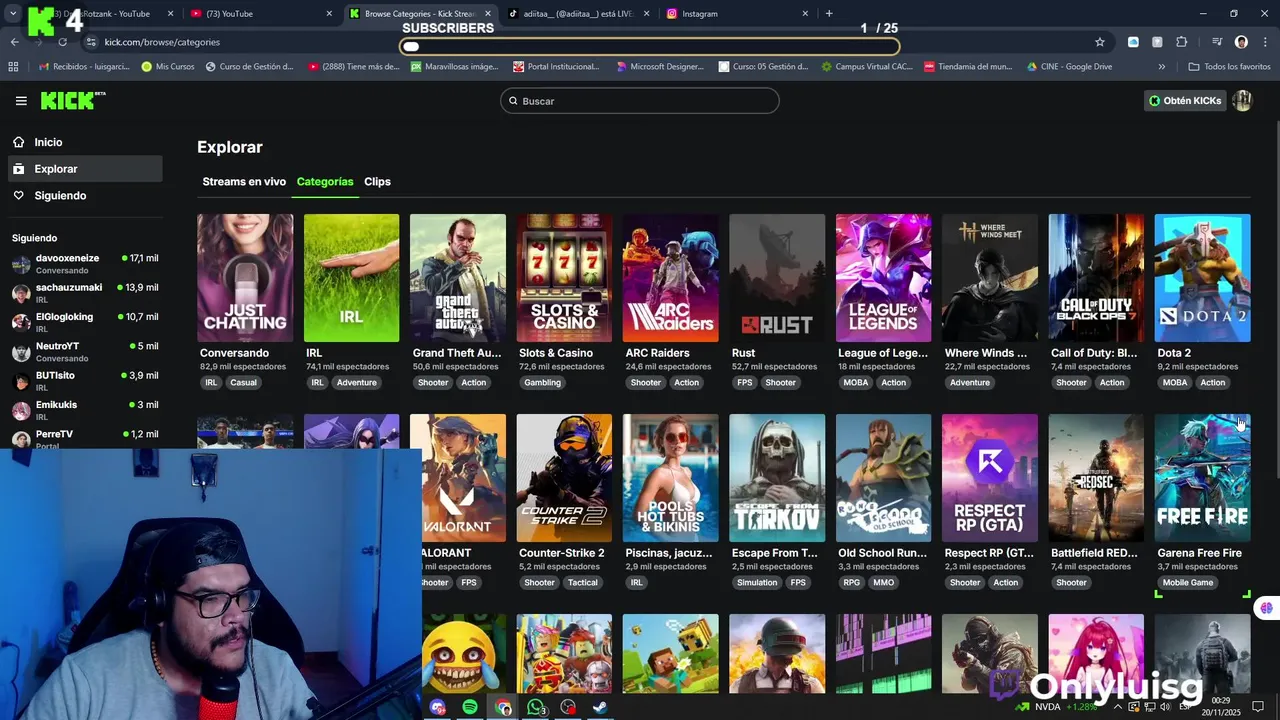This screenshot has height=720, width=1280.
Task: Open Chrome three-dot menu
Action: [1265, 42]
